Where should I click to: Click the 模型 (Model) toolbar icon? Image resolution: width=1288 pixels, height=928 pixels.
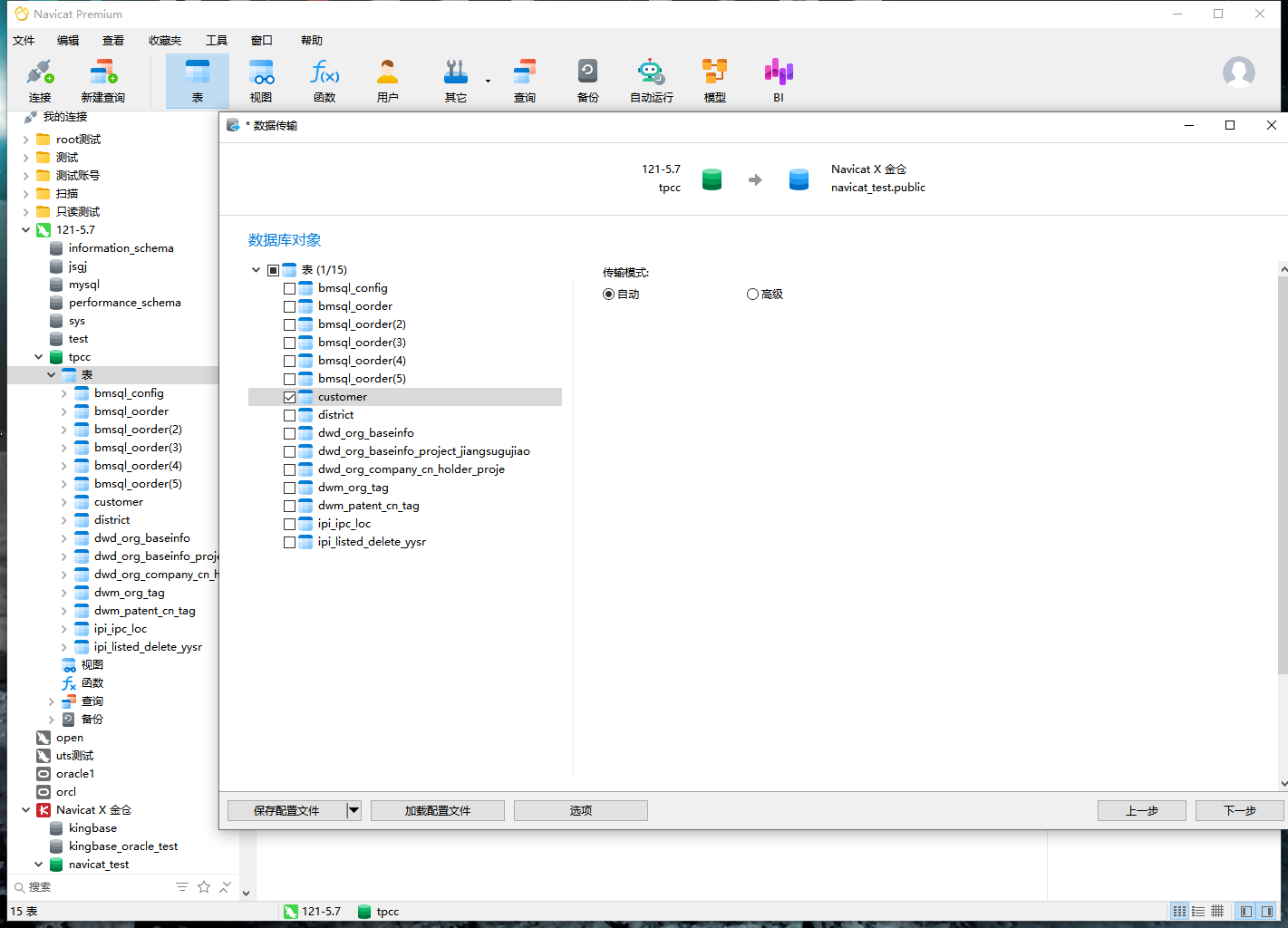(715, 81)
